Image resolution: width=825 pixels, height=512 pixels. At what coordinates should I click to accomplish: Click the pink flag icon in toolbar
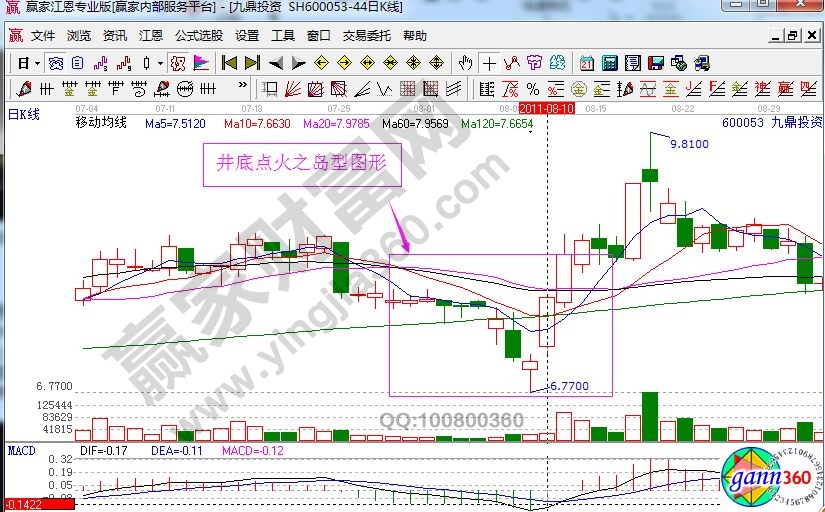(201, 63)
